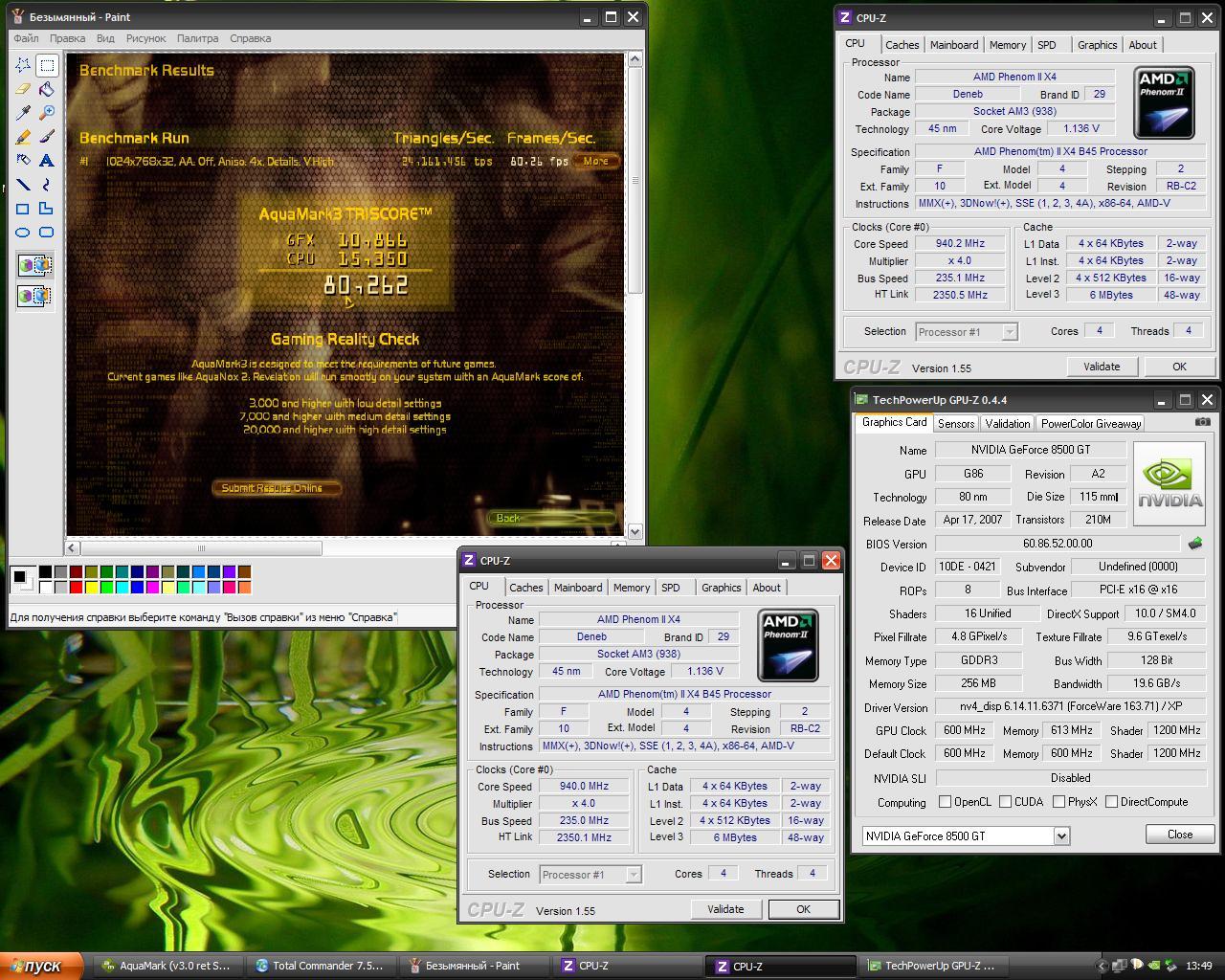The height and width of the screenshot is (980, 1225).
Task: Open the Справка menu in Paint
Action: 250,38
